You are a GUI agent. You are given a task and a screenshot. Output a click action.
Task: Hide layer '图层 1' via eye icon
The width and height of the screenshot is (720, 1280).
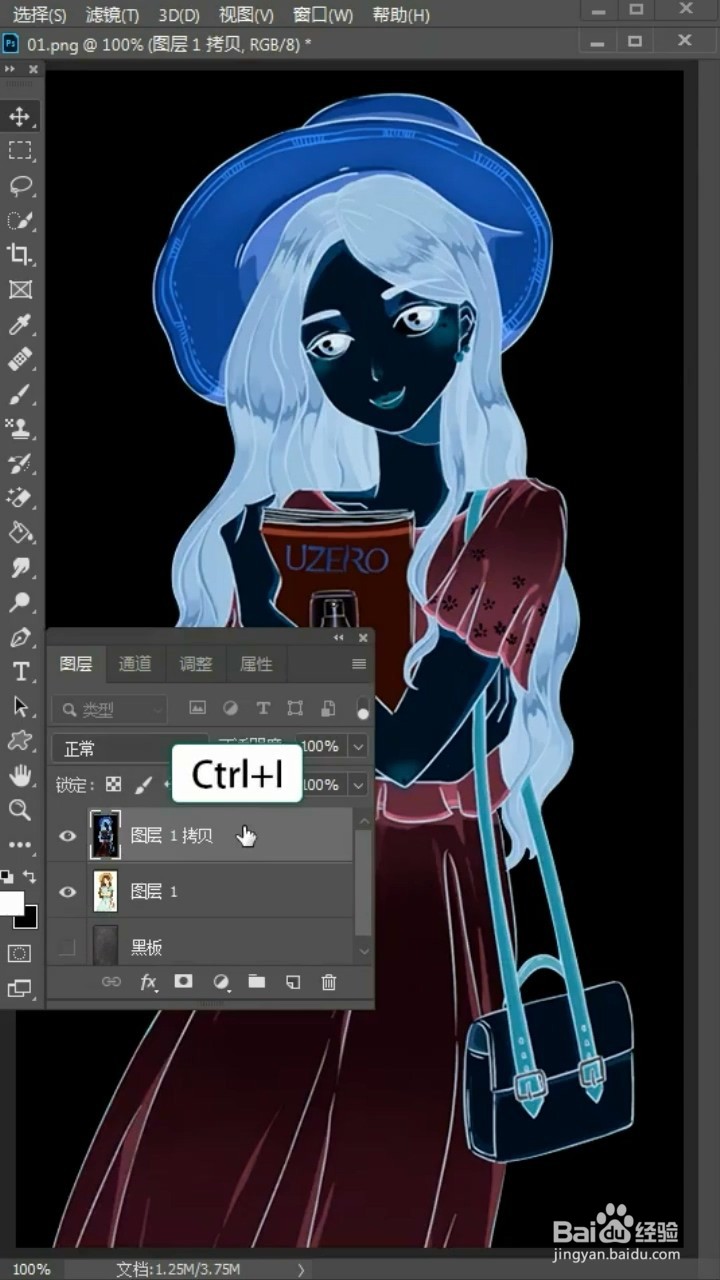[68, 891]
